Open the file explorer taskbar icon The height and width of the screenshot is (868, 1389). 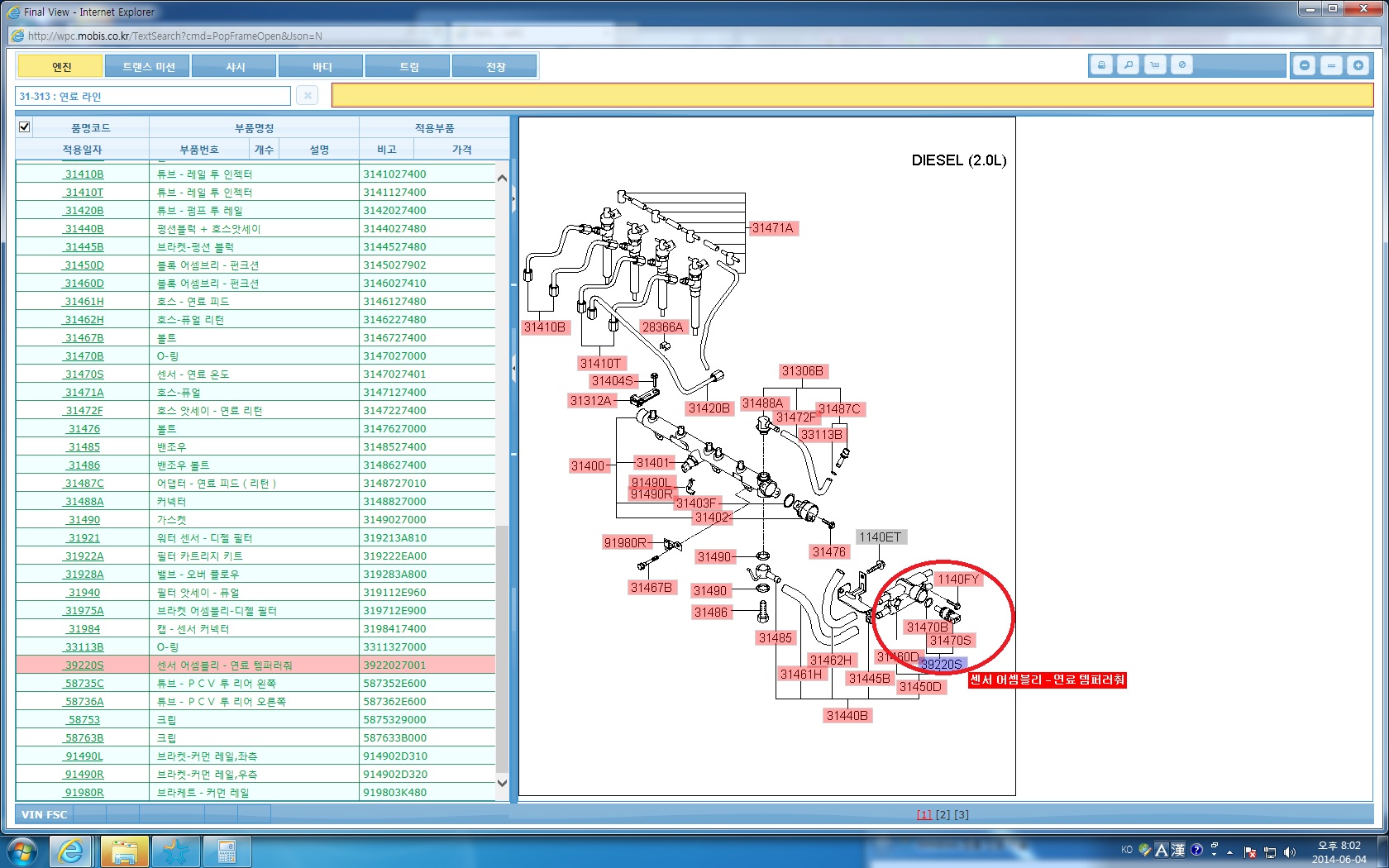click(x=124, y=851)
